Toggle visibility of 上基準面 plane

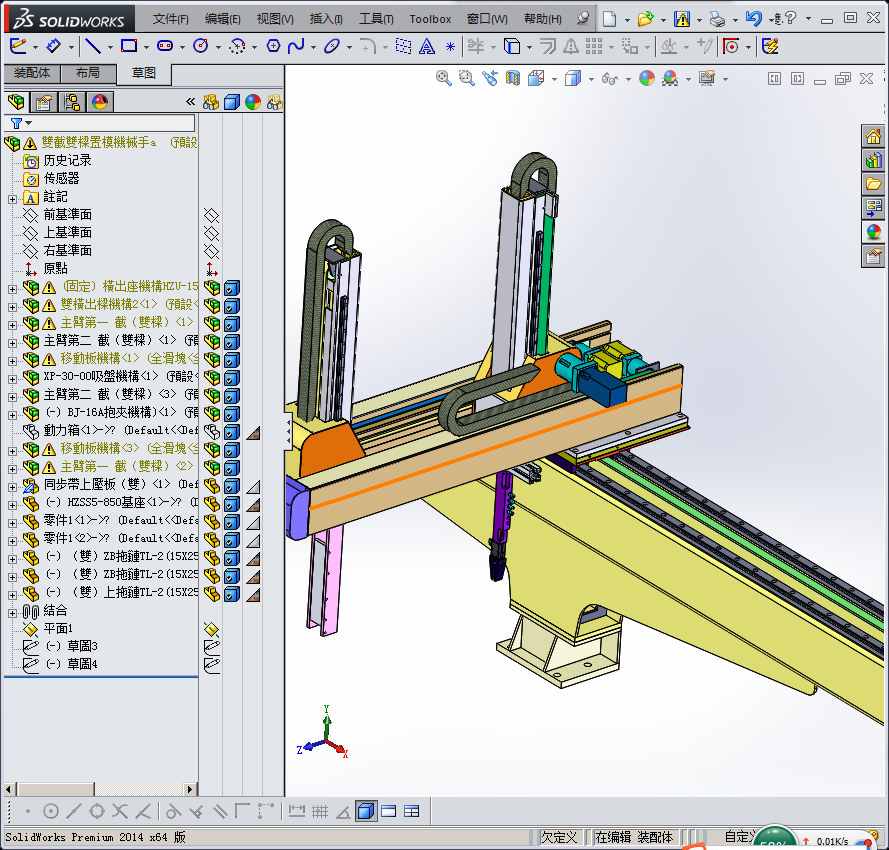(211, 233)
